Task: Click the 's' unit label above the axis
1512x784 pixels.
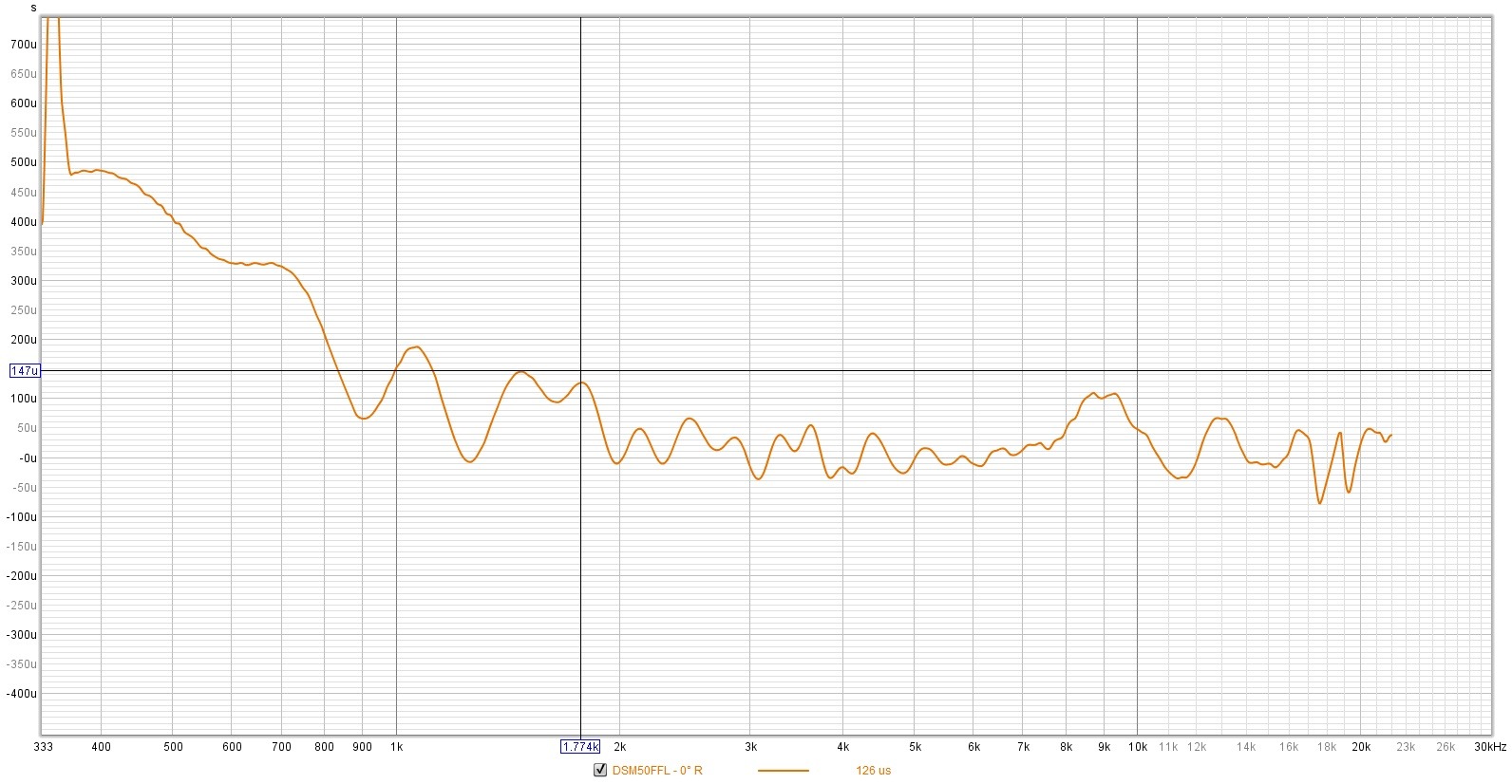Action: click(x=33, y=8)
